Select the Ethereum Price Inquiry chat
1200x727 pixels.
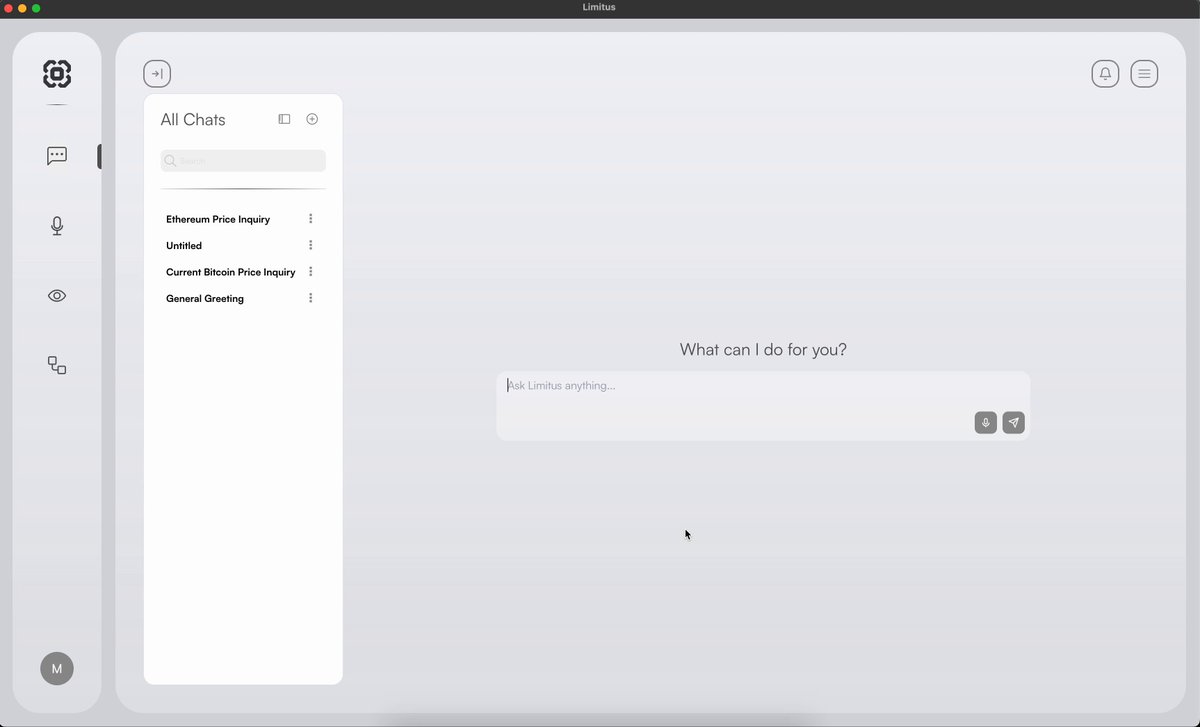[218, 219]
